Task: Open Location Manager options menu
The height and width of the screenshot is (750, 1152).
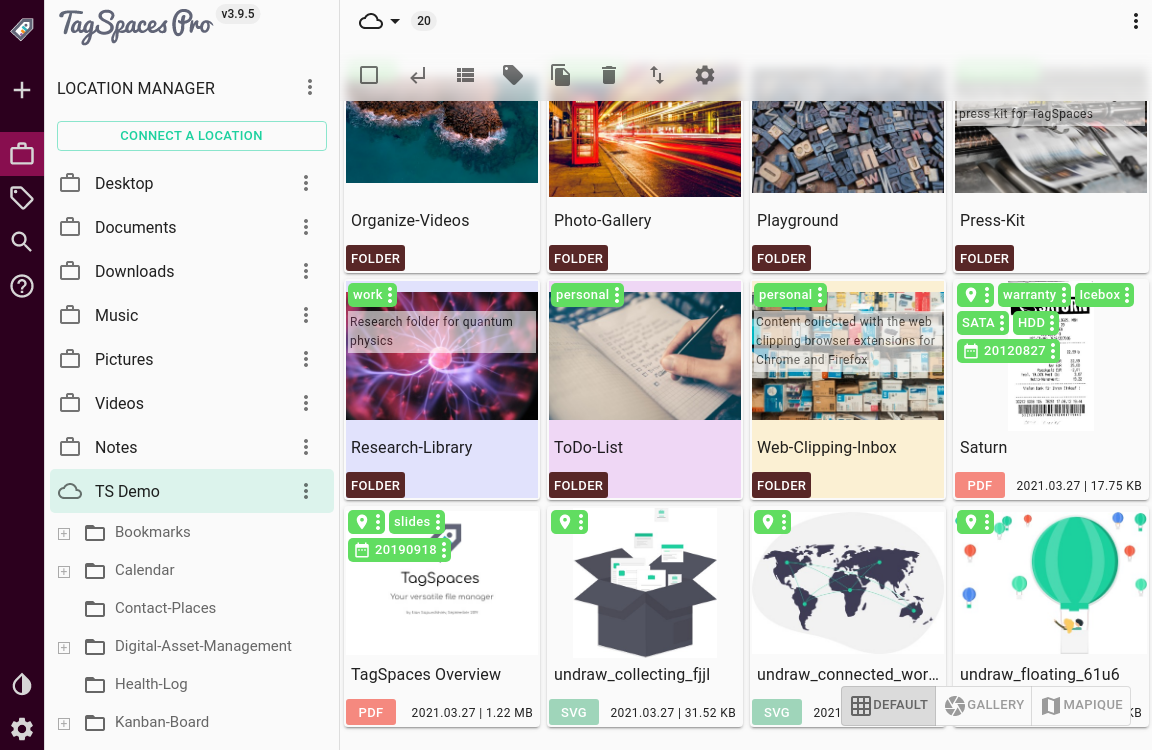Action: point(310,88)
